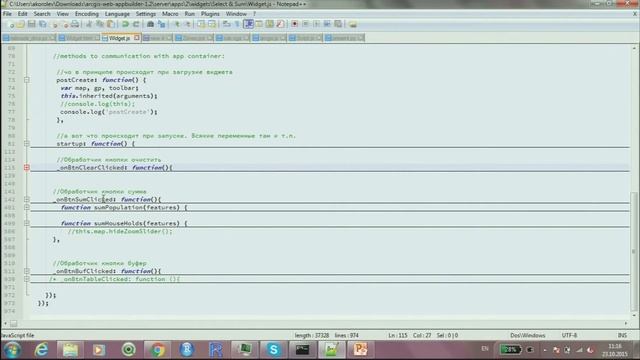Toggle INS insert mode in status bar

[622, 335]
